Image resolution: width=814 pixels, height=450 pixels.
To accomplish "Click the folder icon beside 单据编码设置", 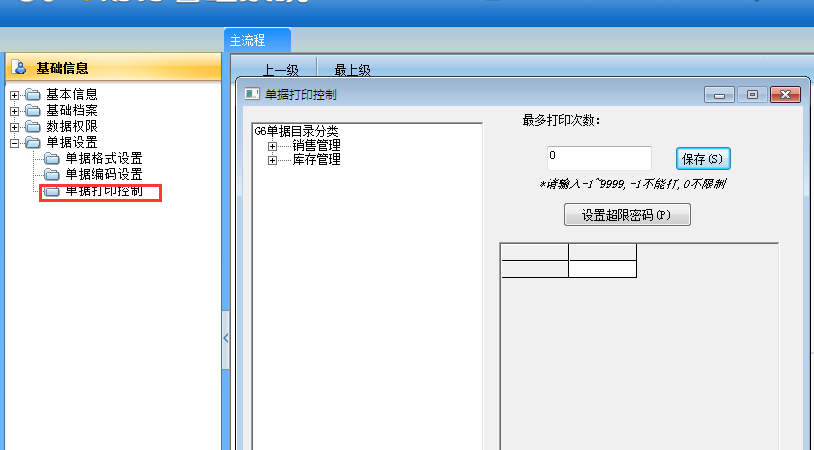I will pos(52,175).
